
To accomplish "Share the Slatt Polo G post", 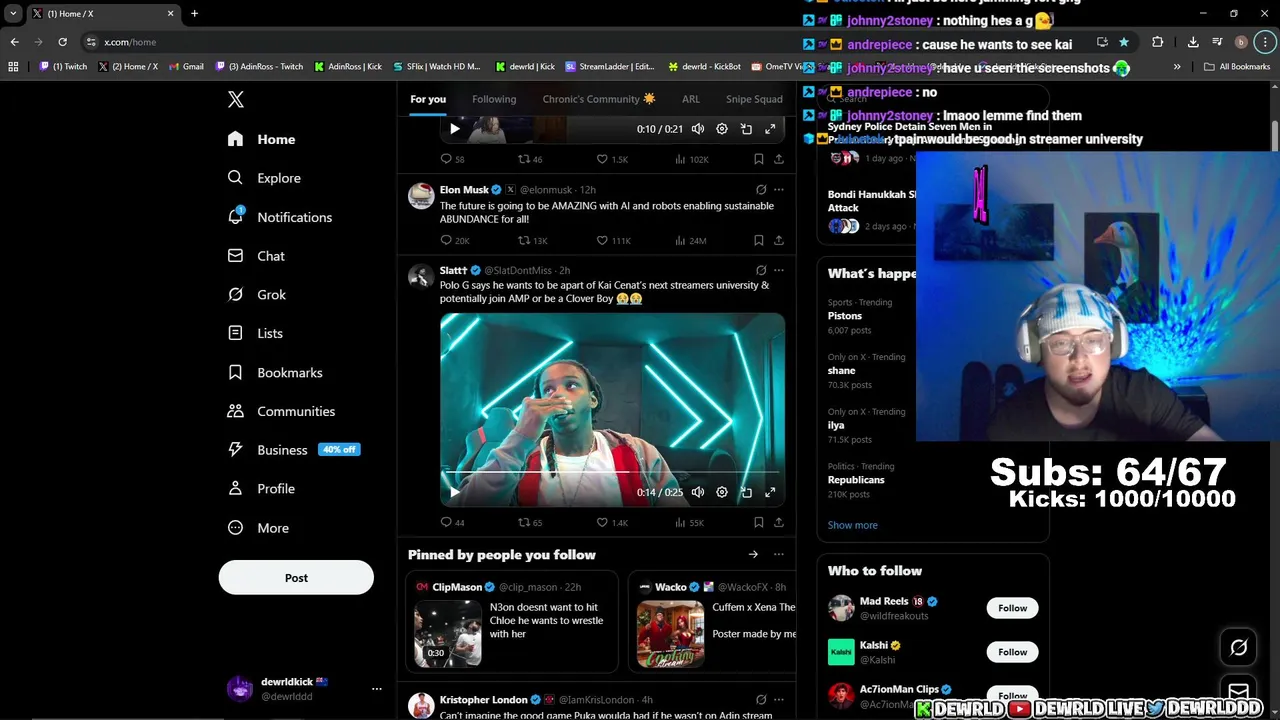I will tap(779, 522).
